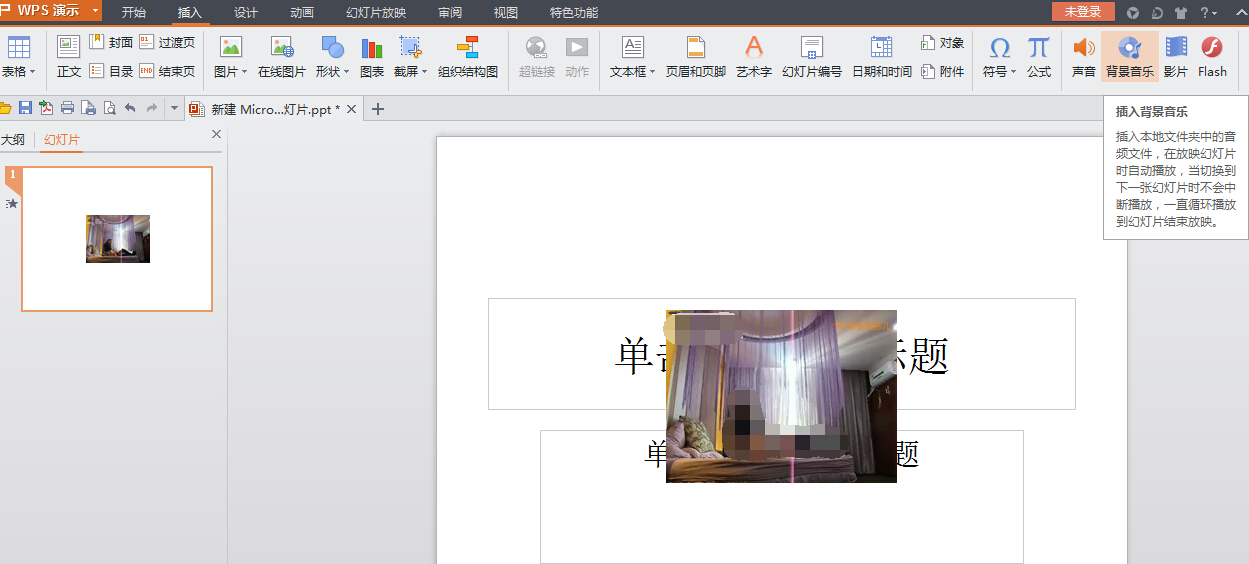
Task: Open a new document tab with the plus button
Action: [377, 109]
